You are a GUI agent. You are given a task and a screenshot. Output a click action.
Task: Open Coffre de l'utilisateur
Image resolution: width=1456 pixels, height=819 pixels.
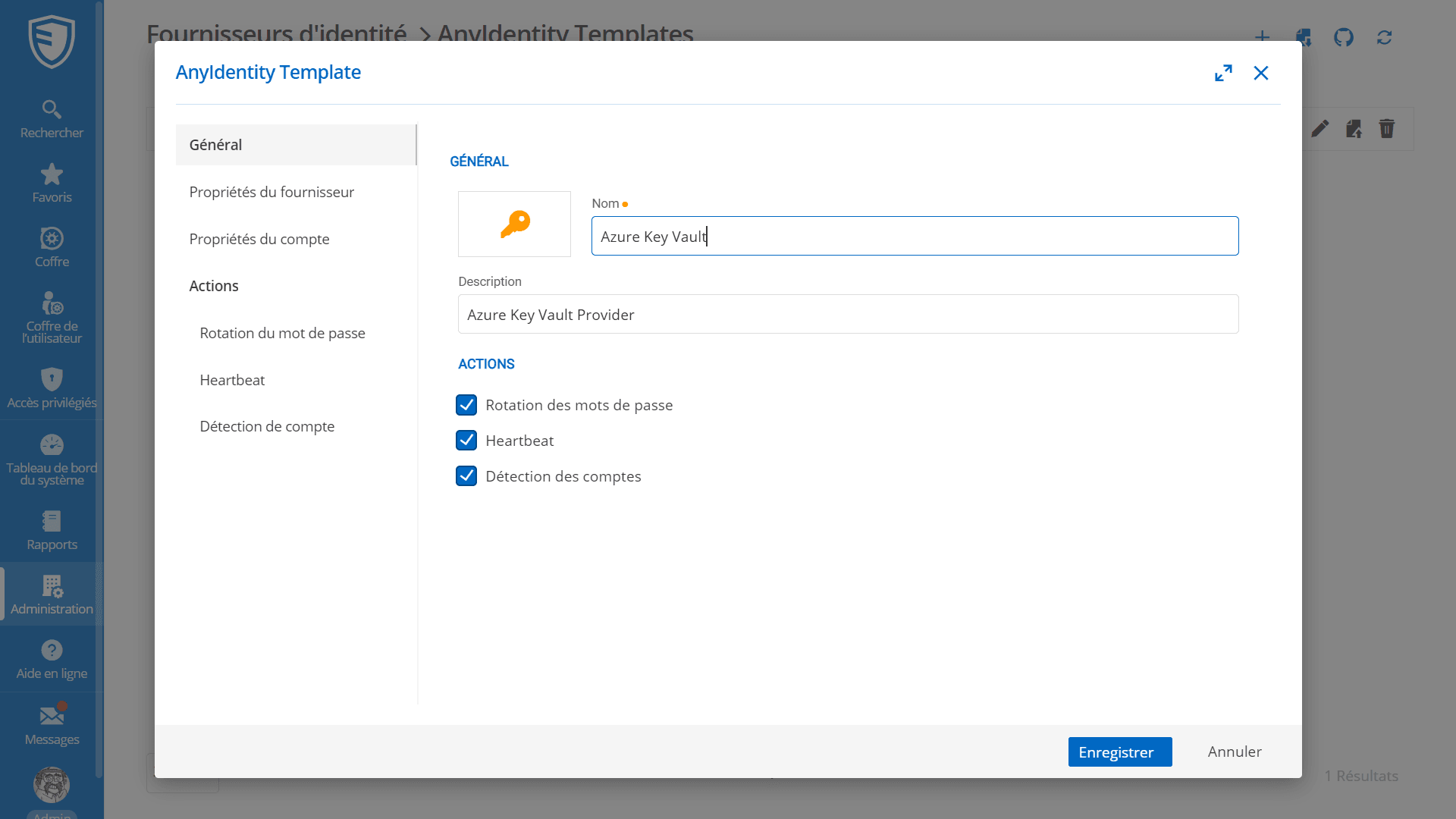52,318
